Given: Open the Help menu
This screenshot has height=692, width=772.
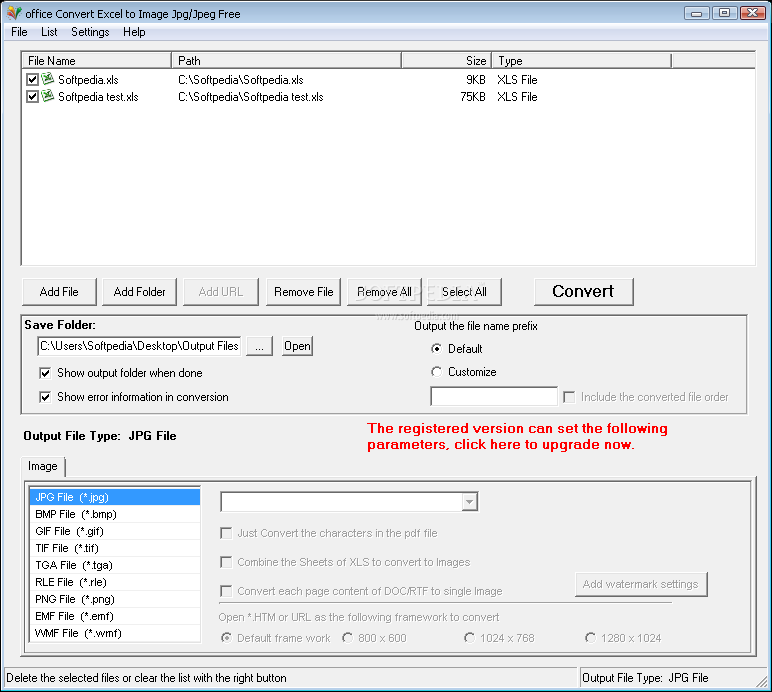Looking at the screenshot, I should [134, 32].
